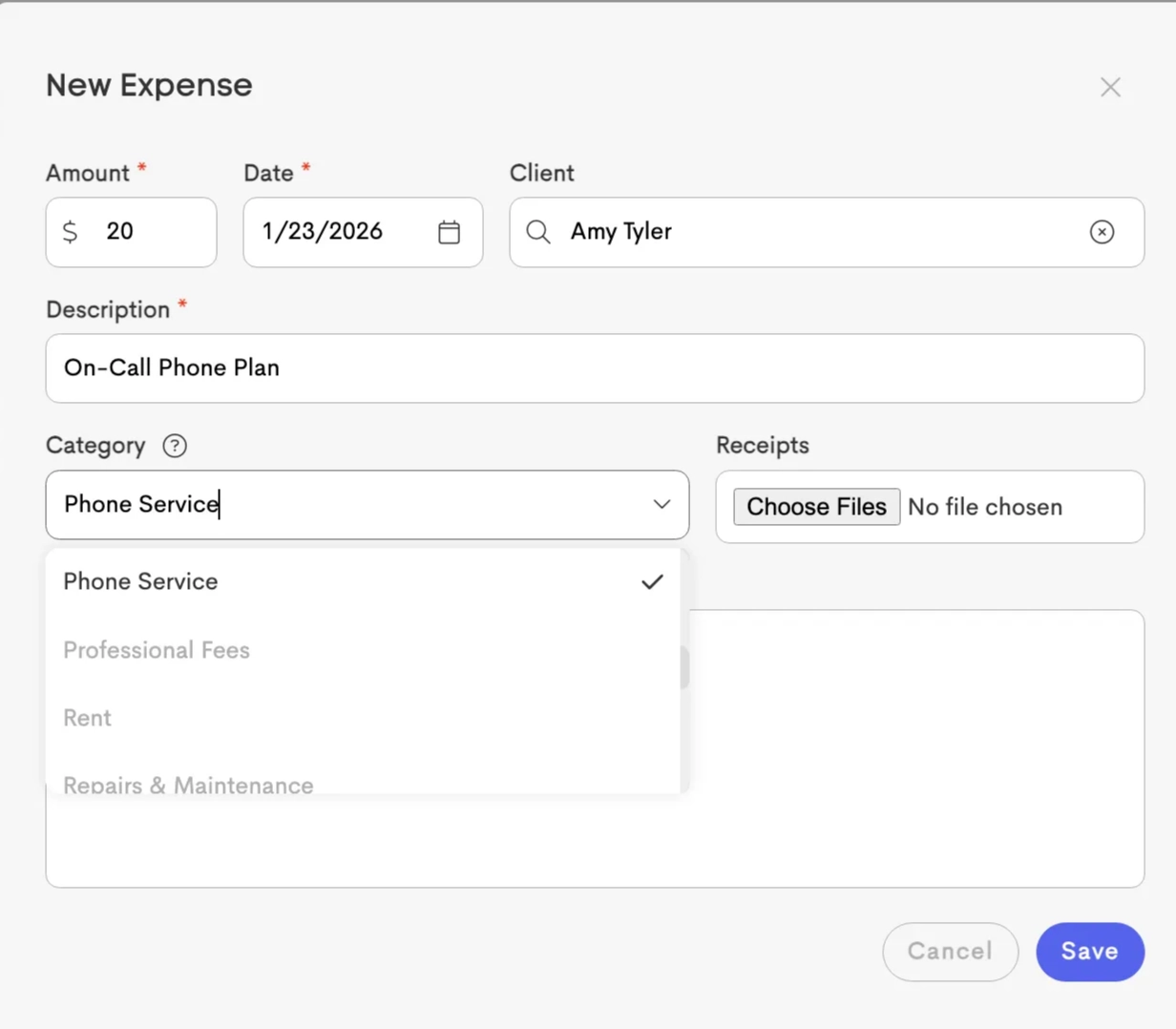
Task: Close the New Expense dialog
Action: pyautogui.click(x=1110, y=87)
